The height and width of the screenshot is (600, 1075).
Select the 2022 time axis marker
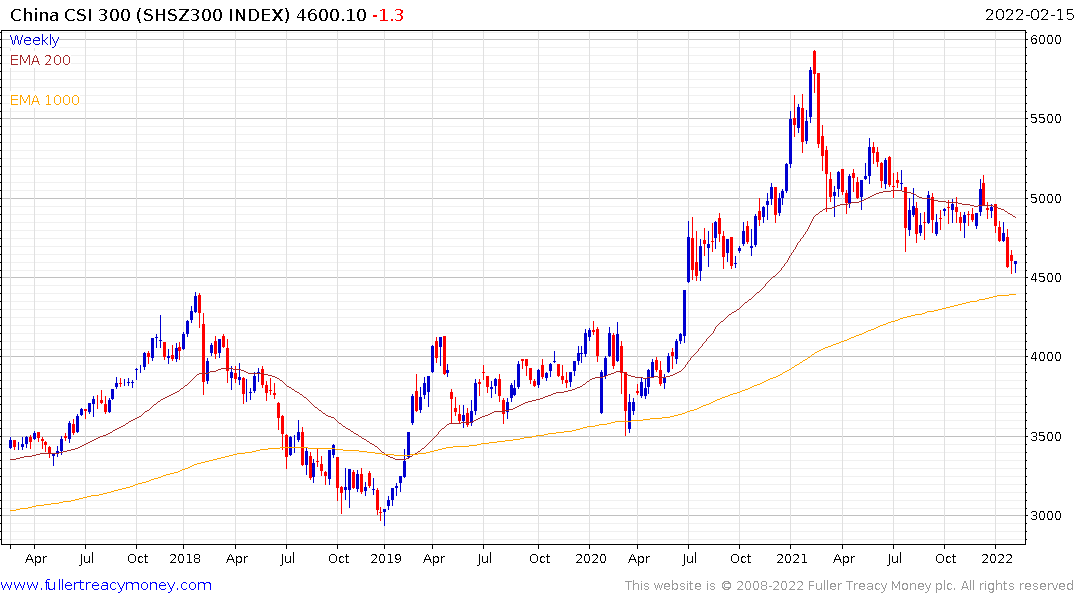pos(996,558)
